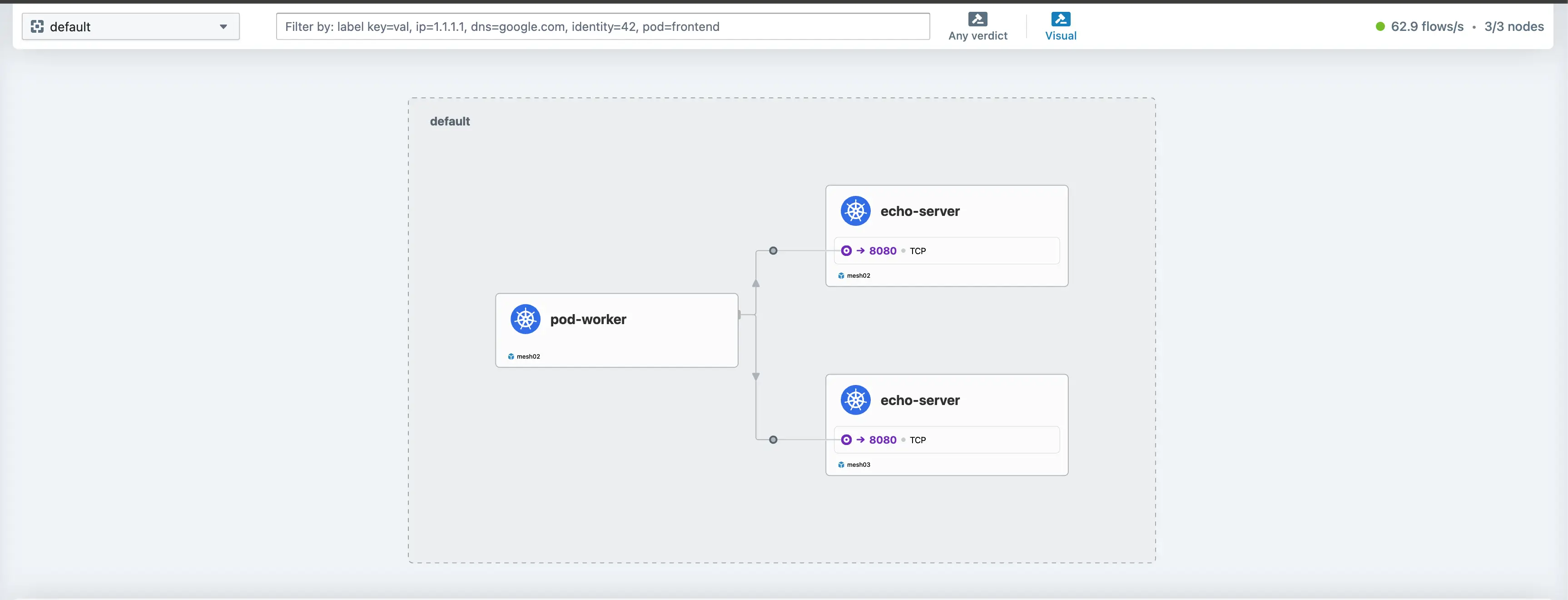The height and width of the screenshot is (600, 1568).
Task: Select the echo-server title in mesh02 card
Action: point(920,211)
